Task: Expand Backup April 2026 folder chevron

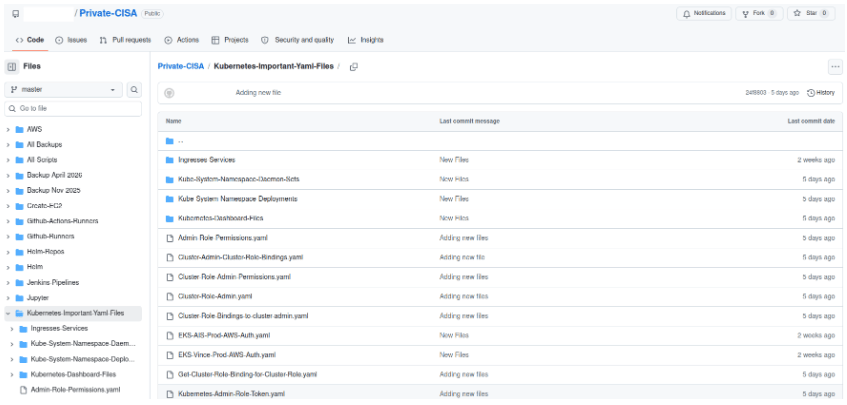Action: (x=8, y=176)
